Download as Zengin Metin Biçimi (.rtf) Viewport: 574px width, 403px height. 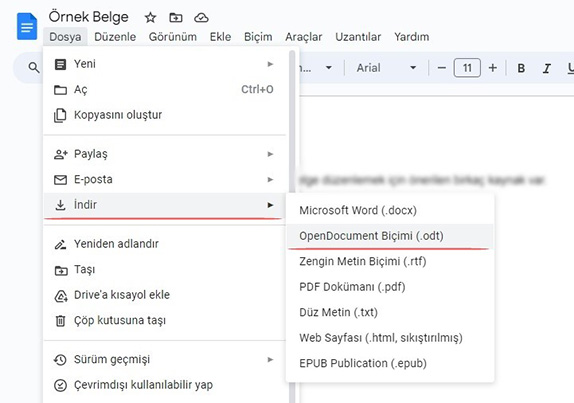pos(390,262)
